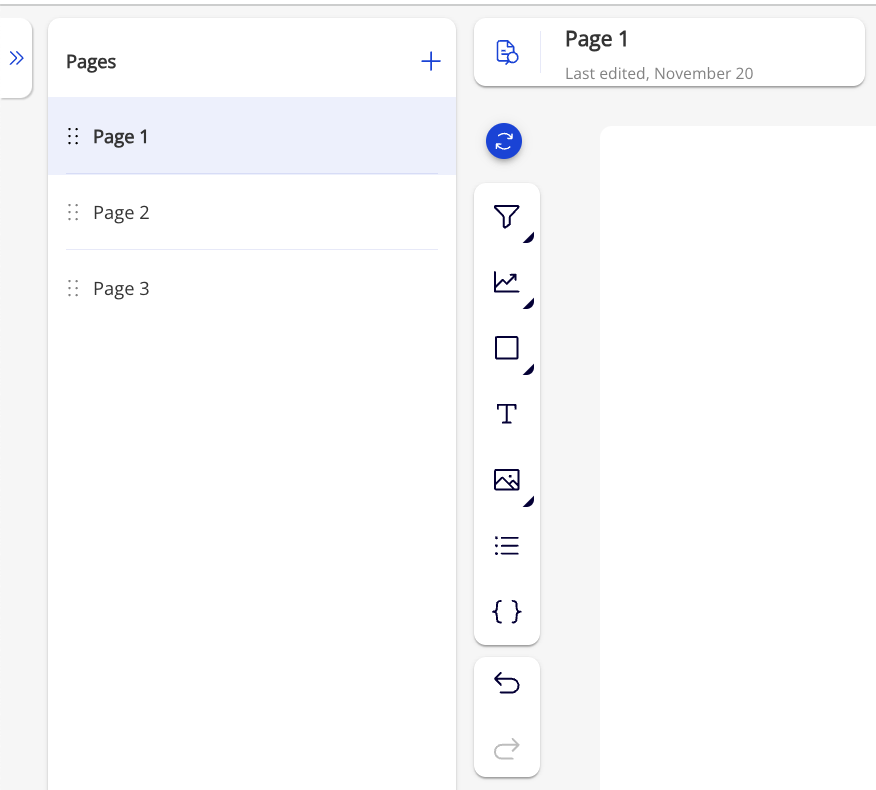The height and width of the screenshot is (790, 876).
Task: Open the Filter tool in toolbar
Action: [x=507, y=216]
